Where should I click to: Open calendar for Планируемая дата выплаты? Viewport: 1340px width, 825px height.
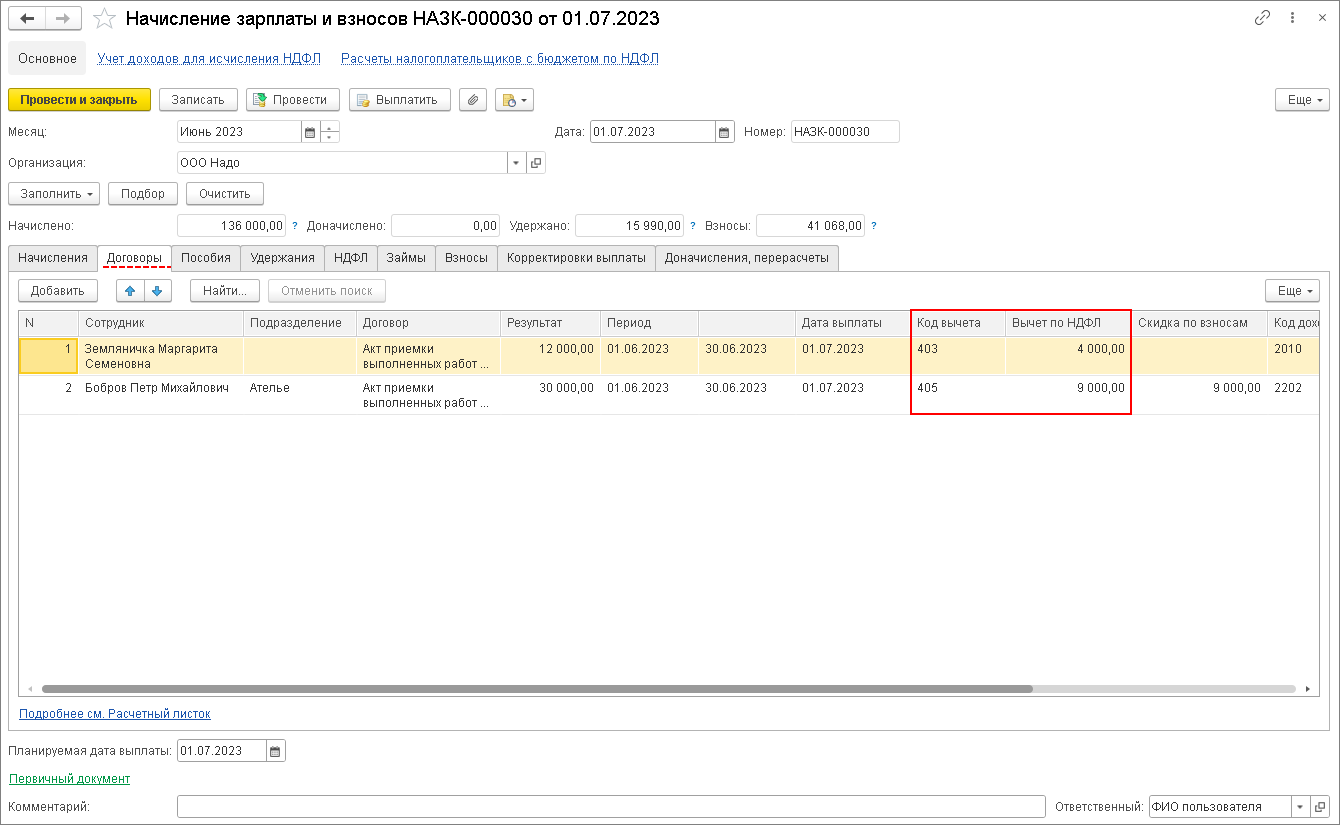[276, 751]
